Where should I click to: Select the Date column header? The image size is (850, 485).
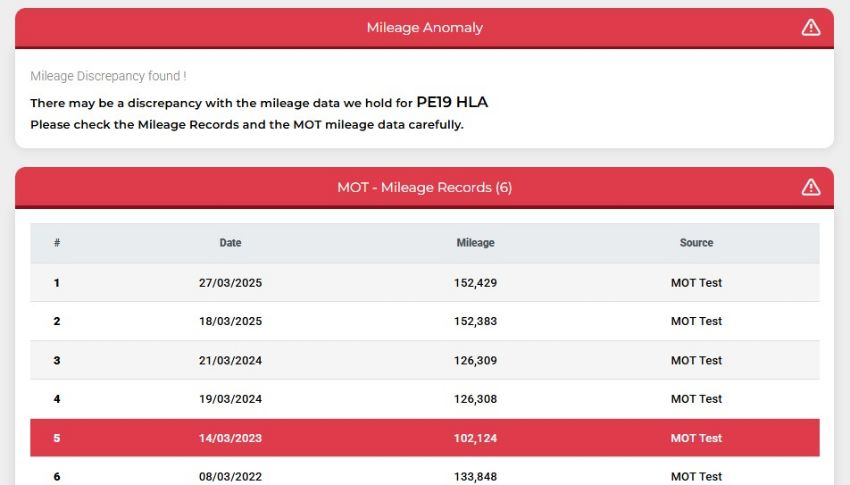coord(230,243)
